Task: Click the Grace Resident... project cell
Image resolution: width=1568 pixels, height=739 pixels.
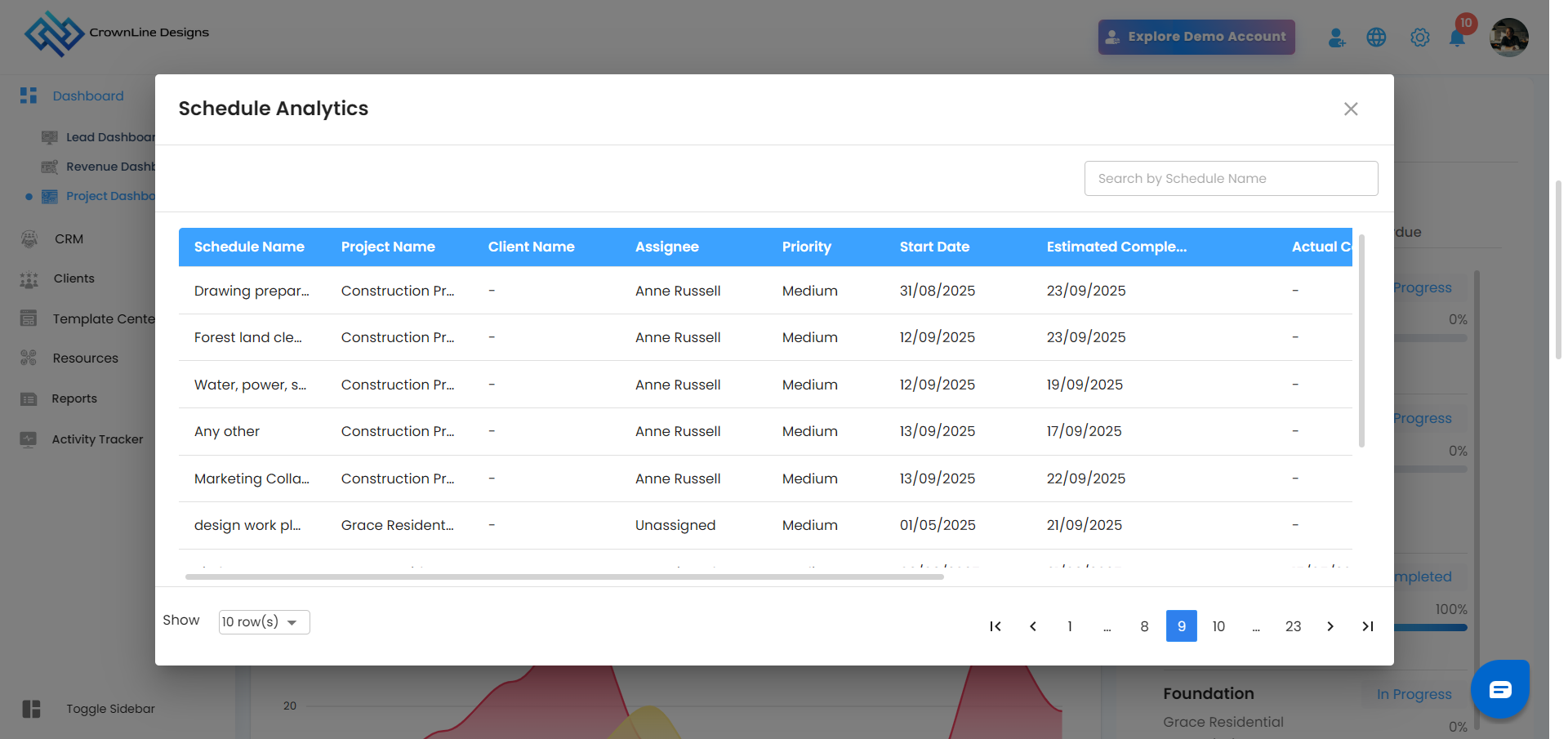Action: click(398, 525)
